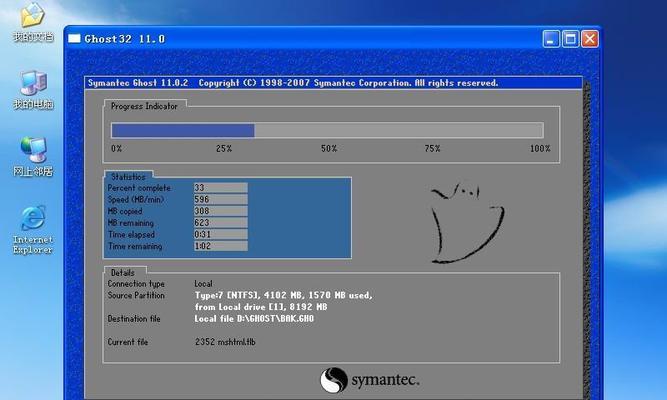The height and width of the screenshot is (400, 667).
Task: Click the Speed (MB/min) label
Action: coord(136,199)
